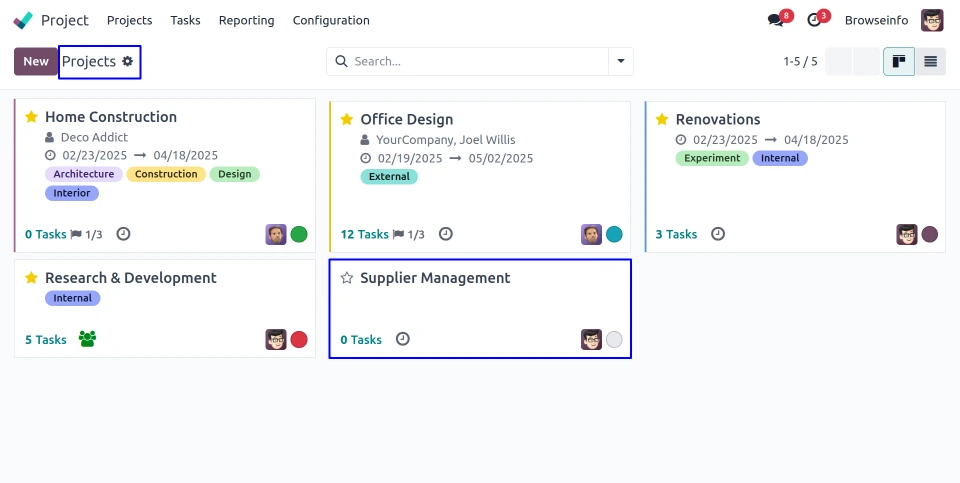Screen dimensions: 960x483
Task: Click people icon on Research & Development card
Action: click(87, 340)
